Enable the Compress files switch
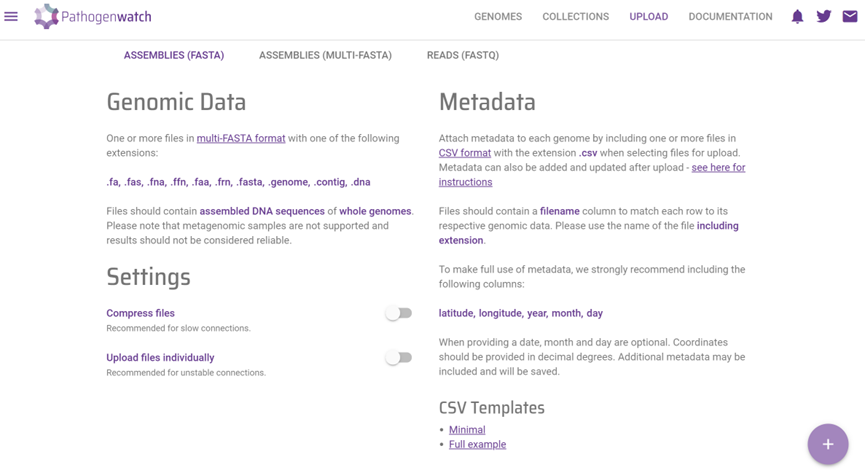Image resolution: width=865 pixels, height=470 pixels. pyautogui.click(x=399, y=313)
